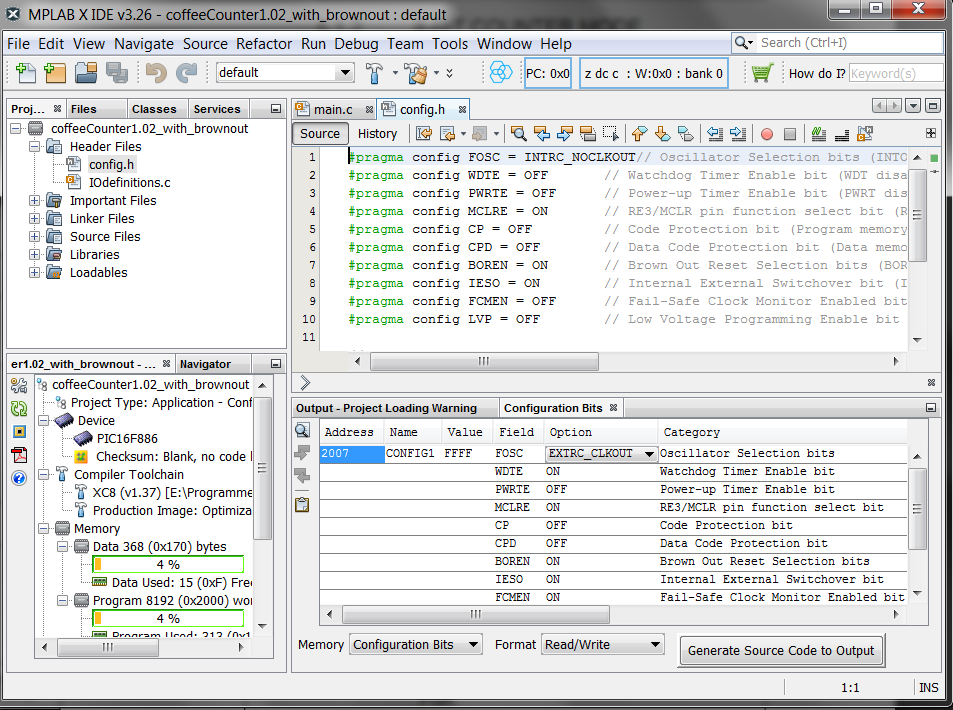Image resolution: width=953 pixels, height=710 pixels.
Task: Click the Undo arrow icon
Action: 156,73
